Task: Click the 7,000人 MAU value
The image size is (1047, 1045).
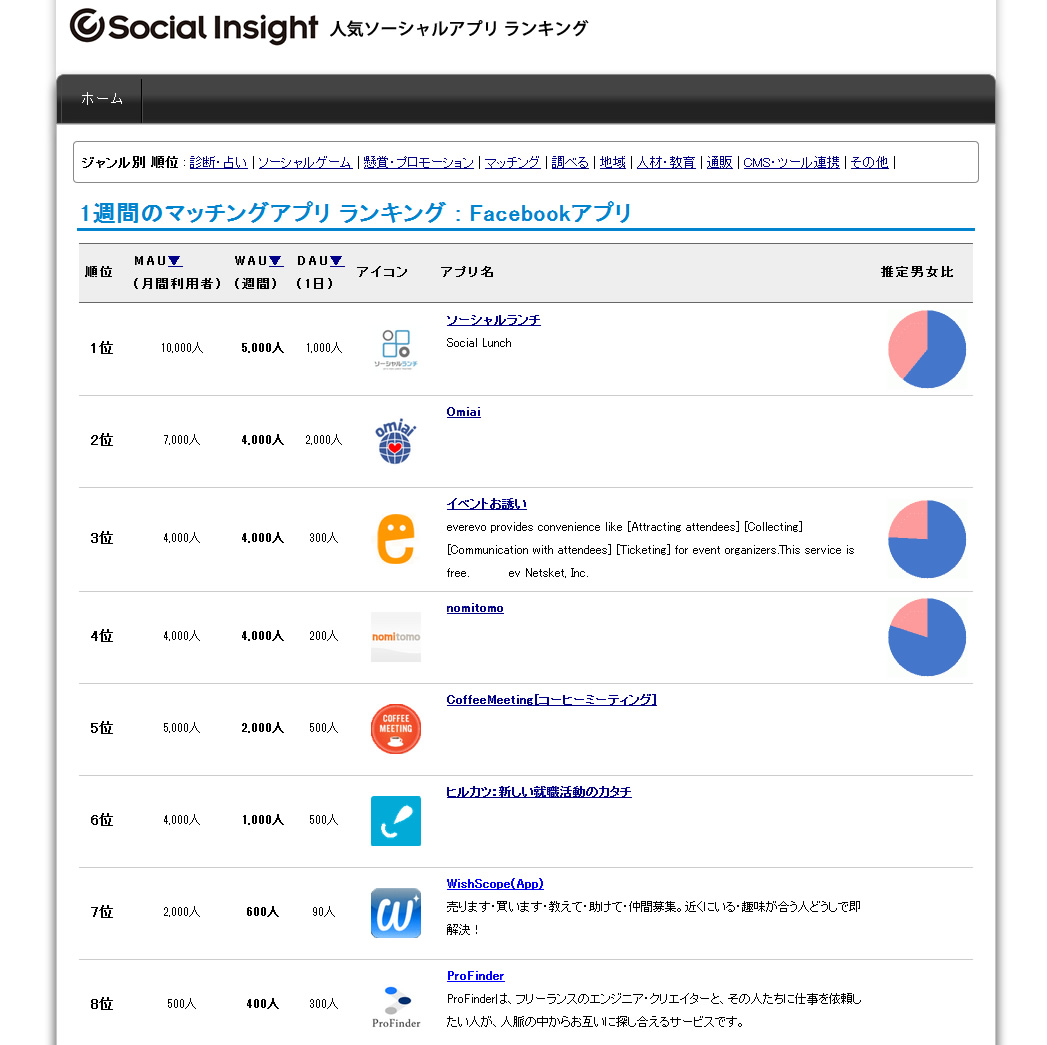Action: (182, 440)
